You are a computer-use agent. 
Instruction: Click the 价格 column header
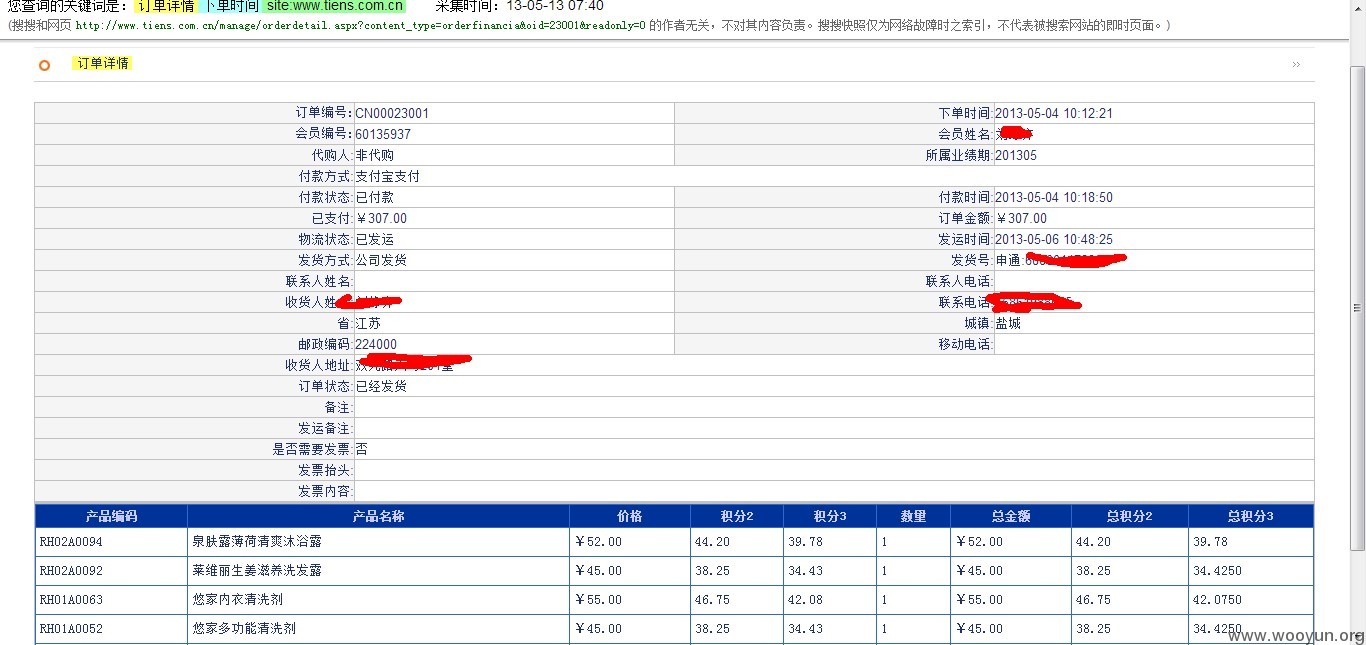pyautogui.click(x=630, y=517)
